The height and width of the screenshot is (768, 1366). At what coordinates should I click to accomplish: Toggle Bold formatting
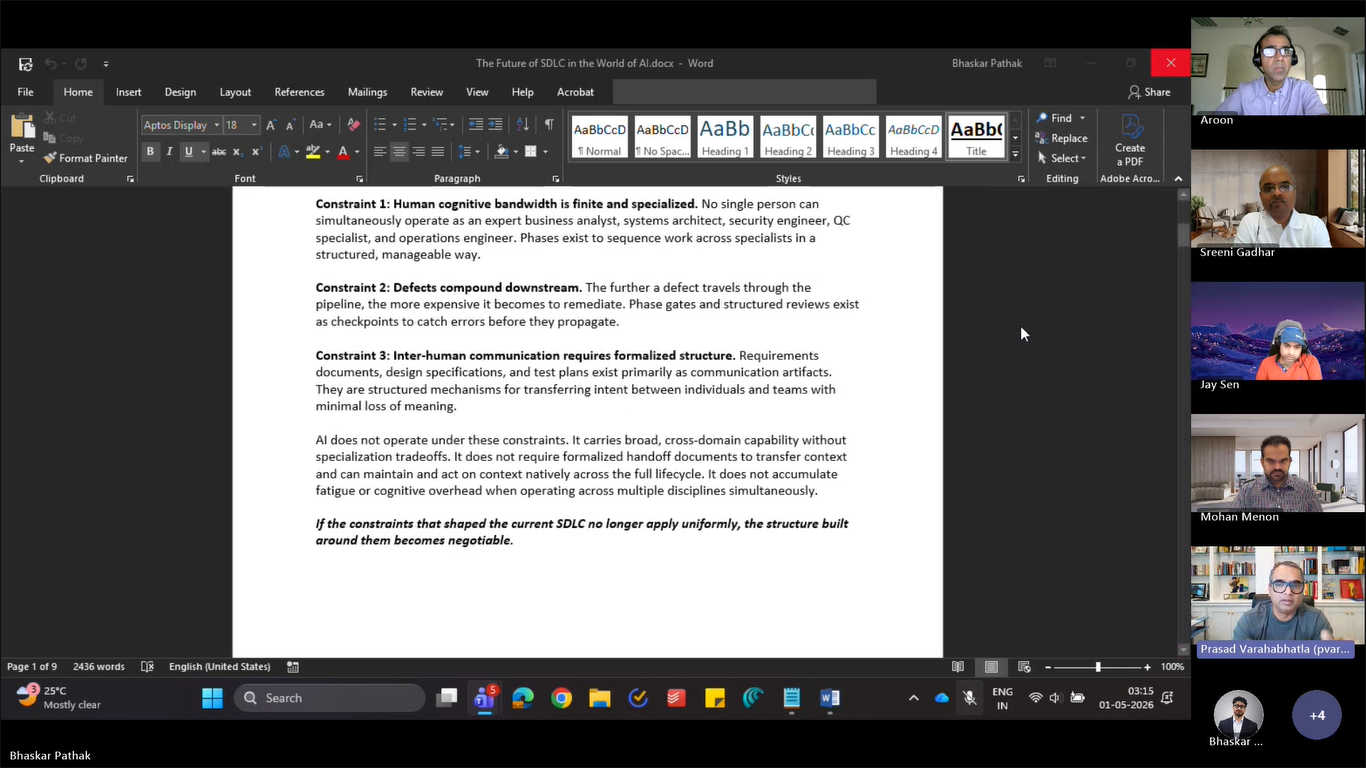(150, 152)
